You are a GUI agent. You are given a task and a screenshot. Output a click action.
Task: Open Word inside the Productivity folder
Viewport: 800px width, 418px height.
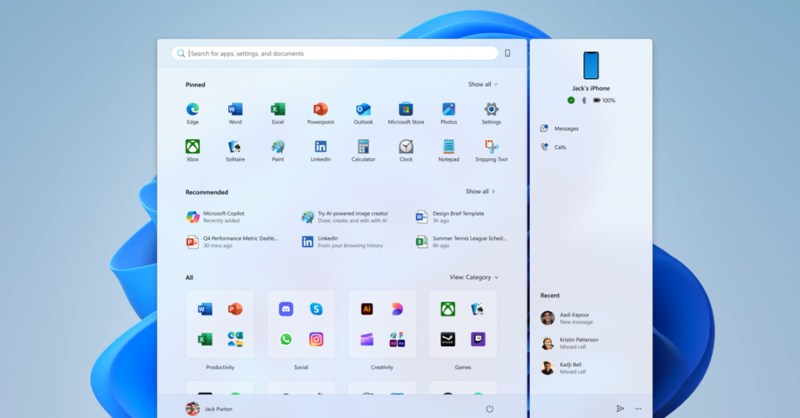pos(205,309)
